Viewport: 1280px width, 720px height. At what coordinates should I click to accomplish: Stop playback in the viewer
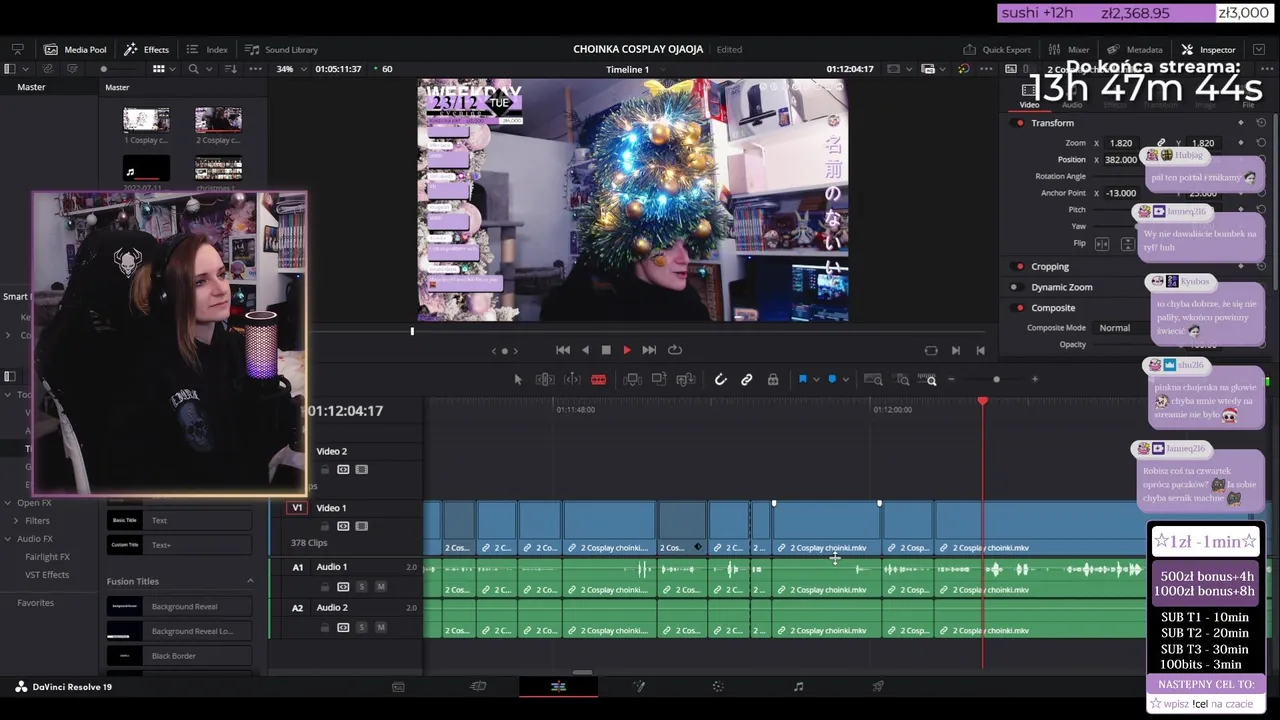[606, 350]
